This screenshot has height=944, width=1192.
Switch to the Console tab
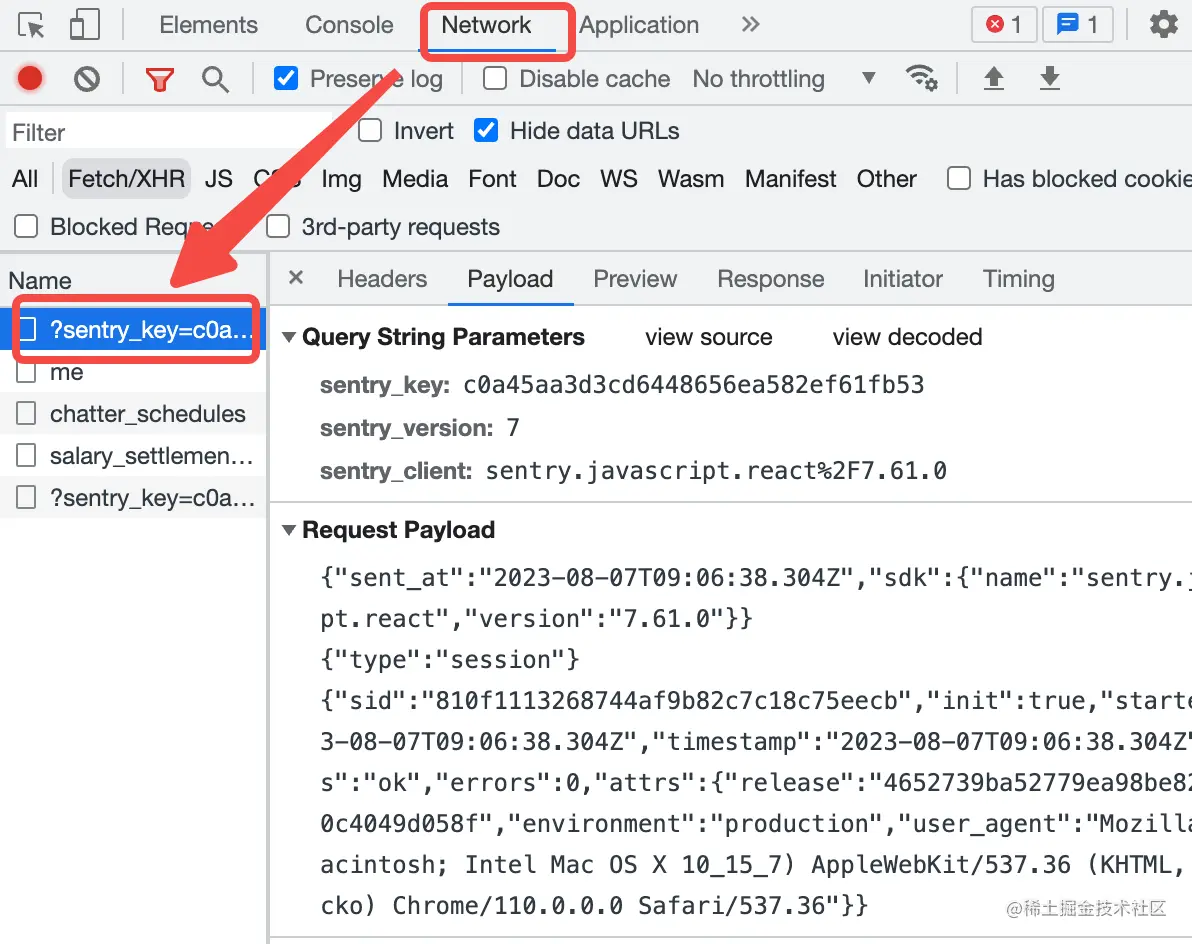[x=349, y=25]
